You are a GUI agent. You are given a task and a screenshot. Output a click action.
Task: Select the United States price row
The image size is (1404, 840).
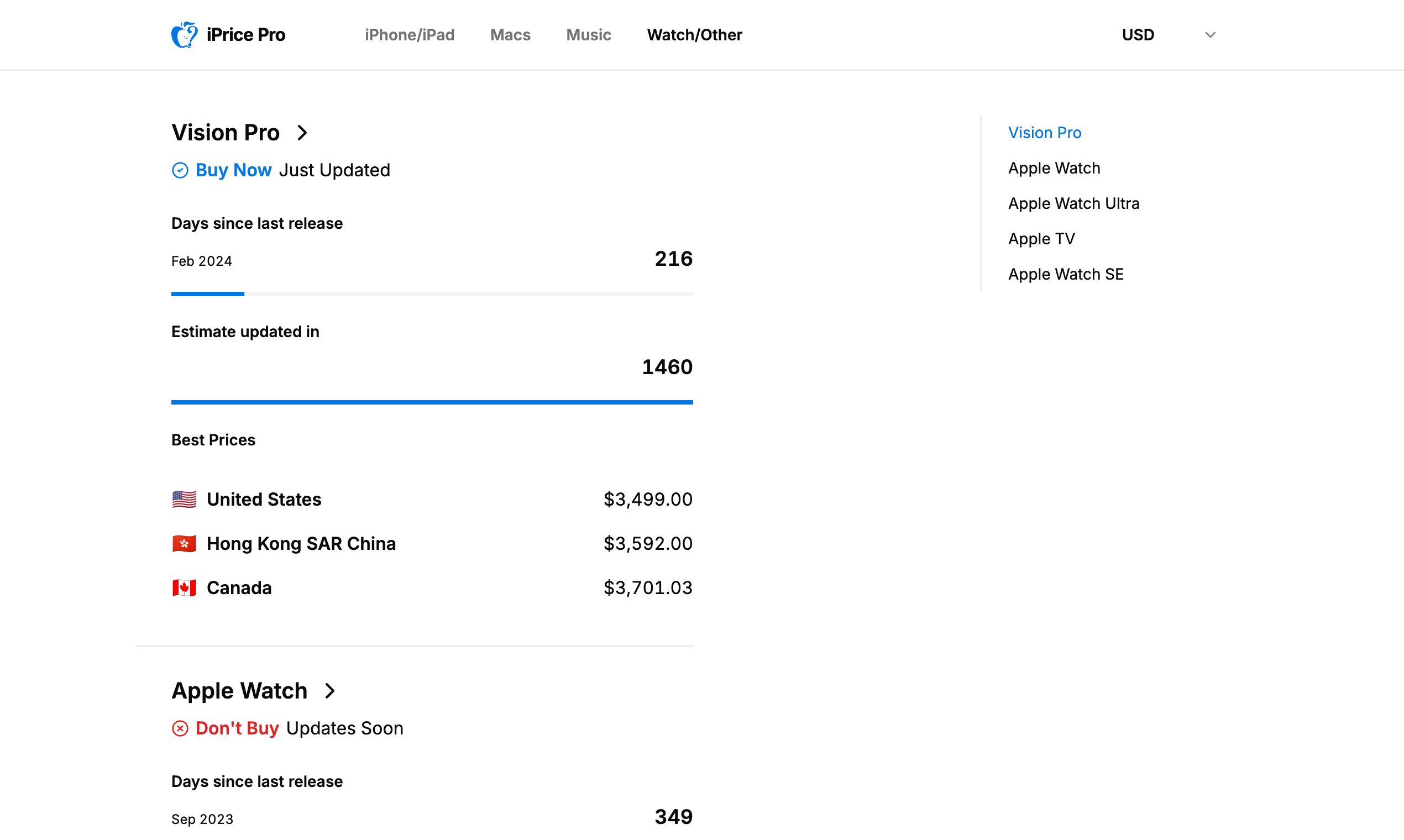[432, 499]
